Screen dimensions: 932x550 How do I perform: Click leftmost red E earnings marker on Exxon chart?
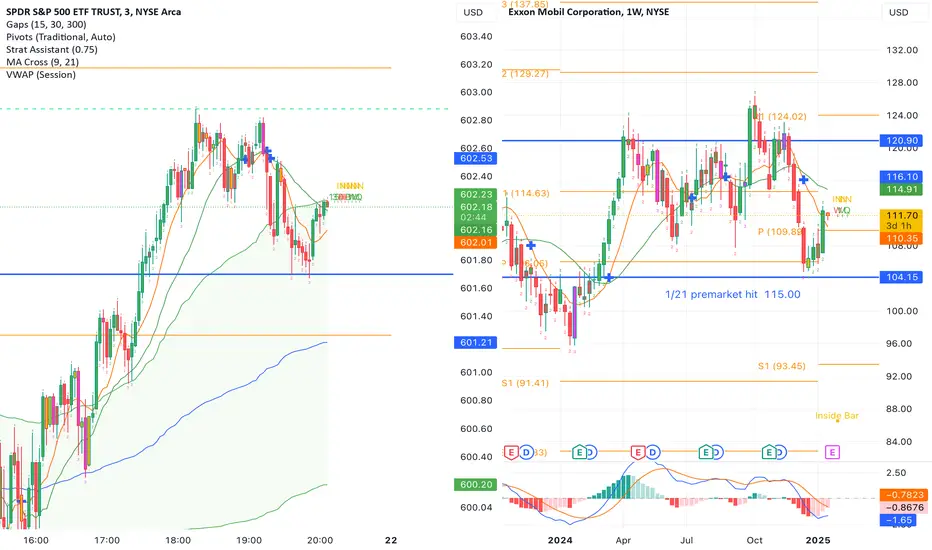(x=511, y=452)
